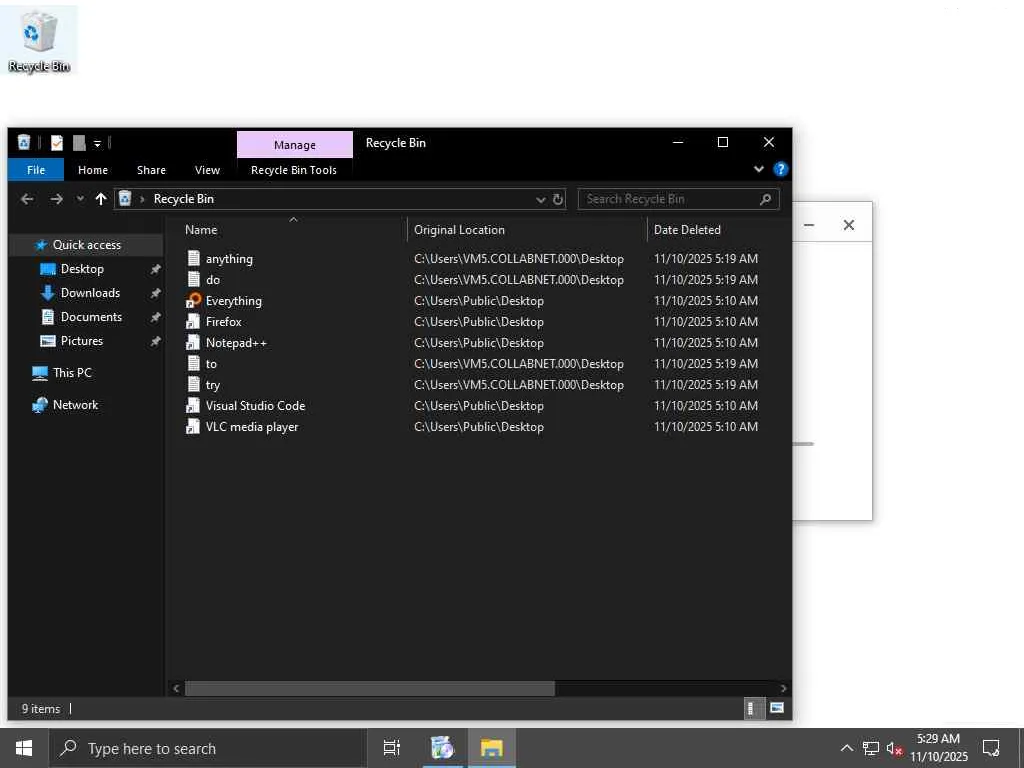Click the blue Help question mark icon
This screenshot has height=768, width=1024.
point(780,170)
